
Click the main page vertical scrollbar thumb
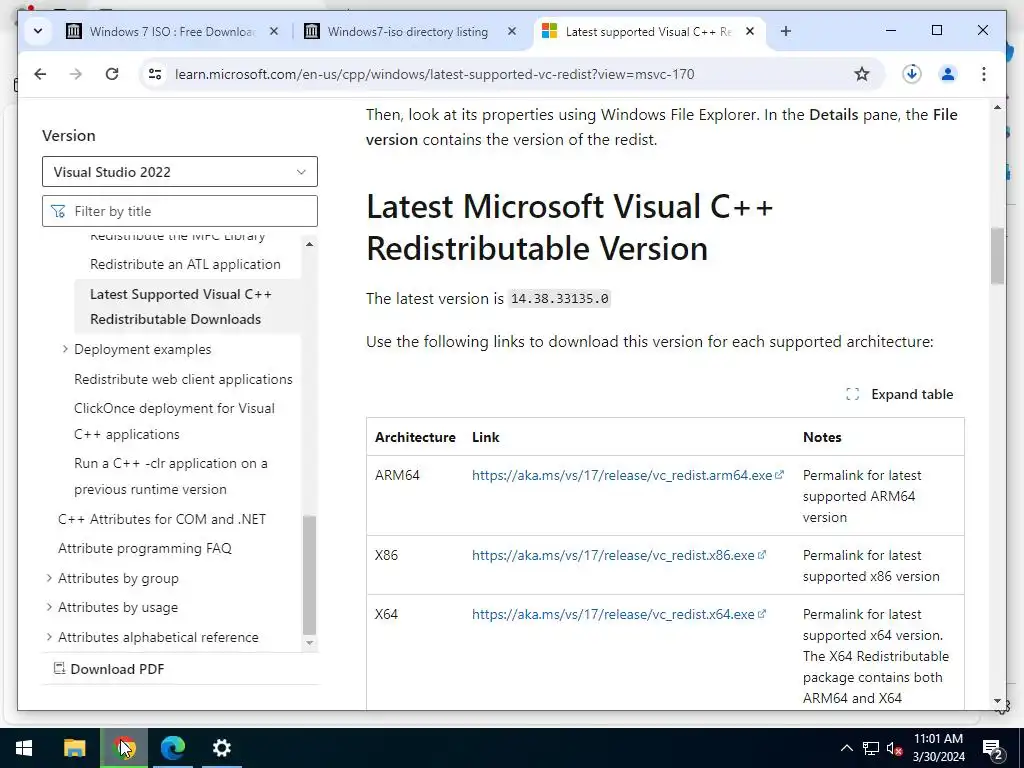tap(997, 255)
